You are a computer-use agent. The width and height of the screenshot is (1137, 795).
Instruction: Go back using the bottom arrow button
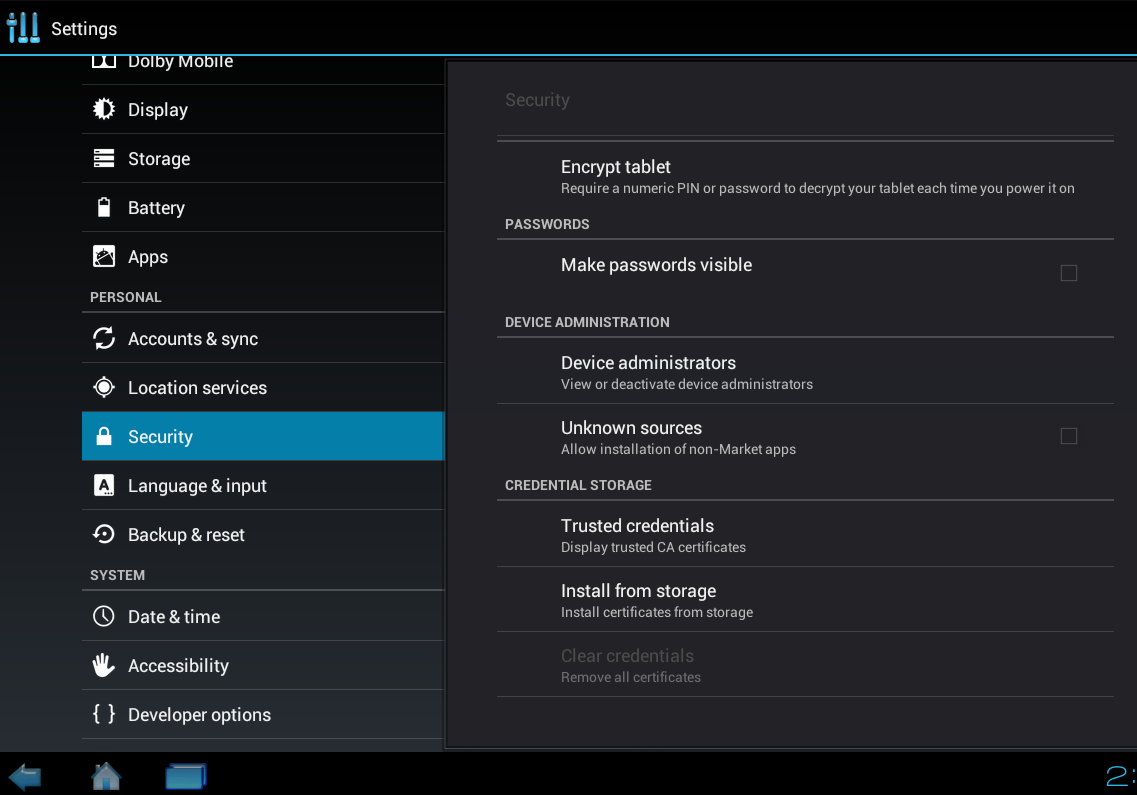(25, 776)
